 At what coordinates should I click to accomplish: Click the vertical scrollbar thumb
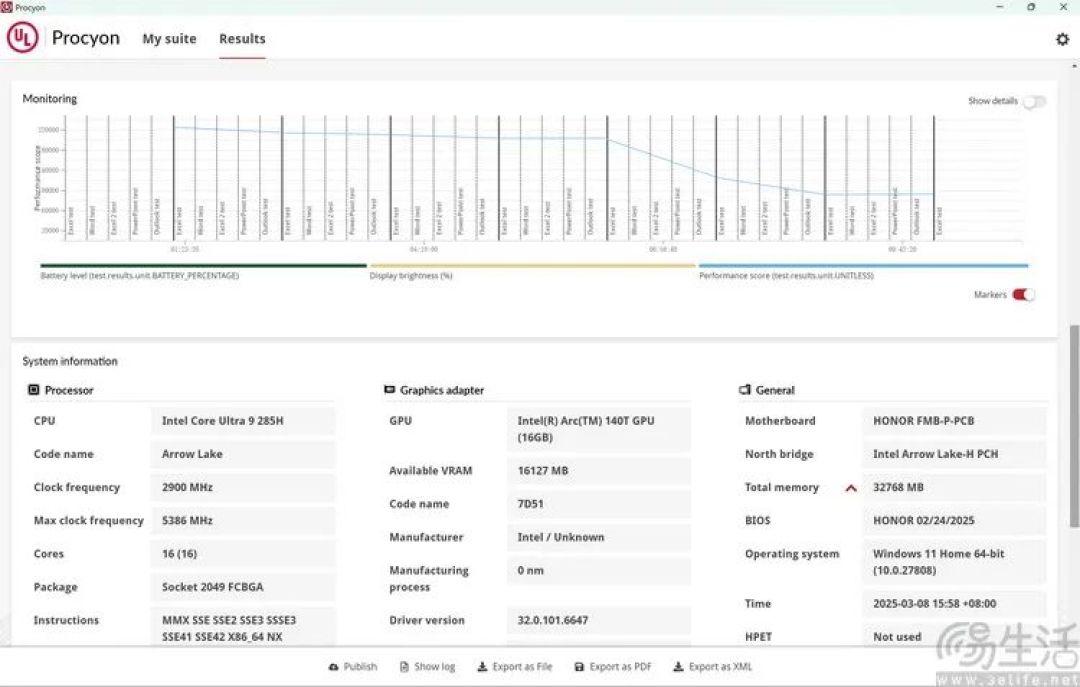pos(1074,427)
